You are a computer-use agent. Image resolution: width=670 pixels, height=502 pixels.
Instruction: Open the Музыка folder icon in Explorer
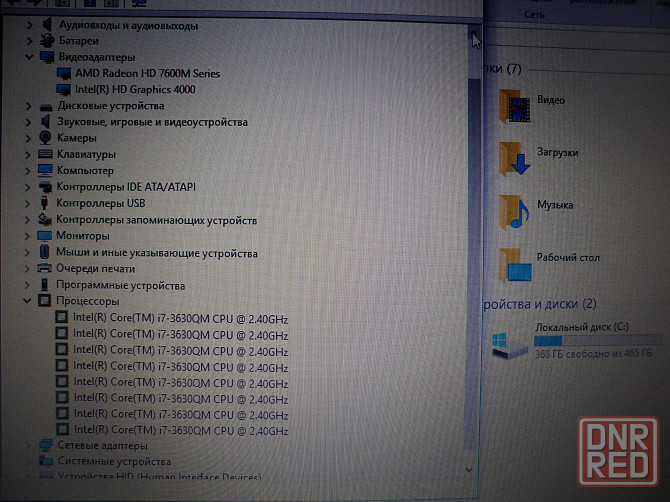(514, 212)
